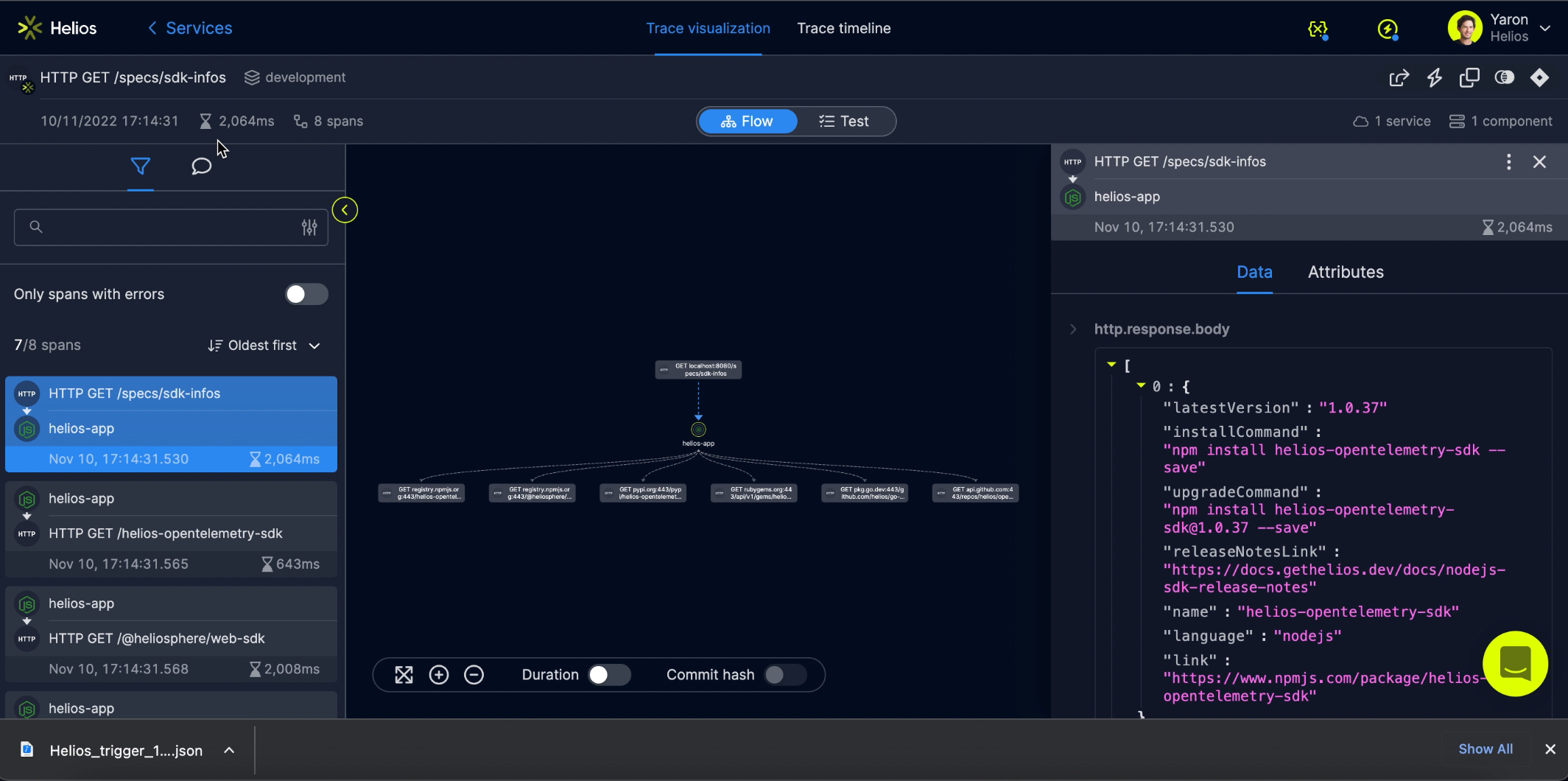Open the comments speech bubble tab

coord(201,166)
